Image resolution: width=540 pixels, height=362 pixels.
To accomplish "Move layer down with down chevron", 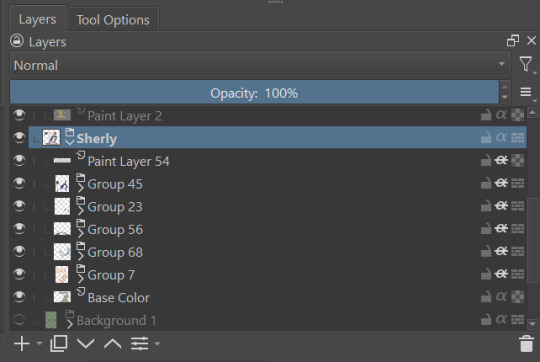I will 85,343.
